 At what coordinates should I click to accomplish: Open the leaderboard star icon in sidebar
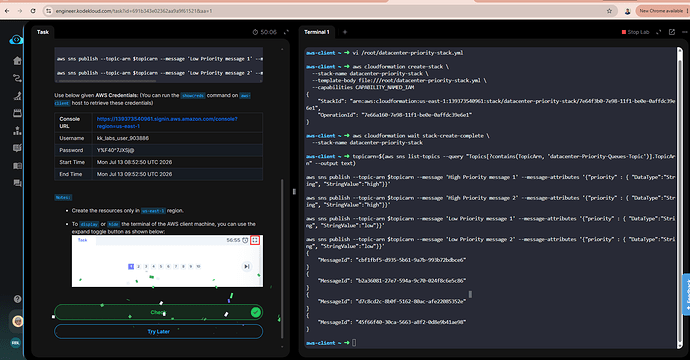[x=17, y=131]
